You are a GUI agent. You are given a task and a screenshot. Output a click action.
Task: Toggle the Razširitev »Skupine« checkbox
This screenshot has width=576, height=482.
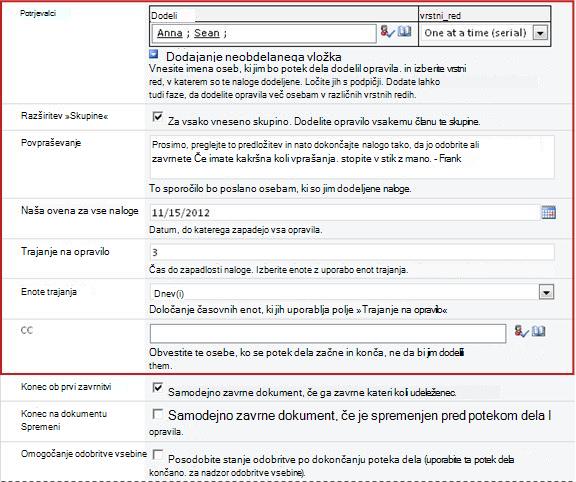(158, 117)
